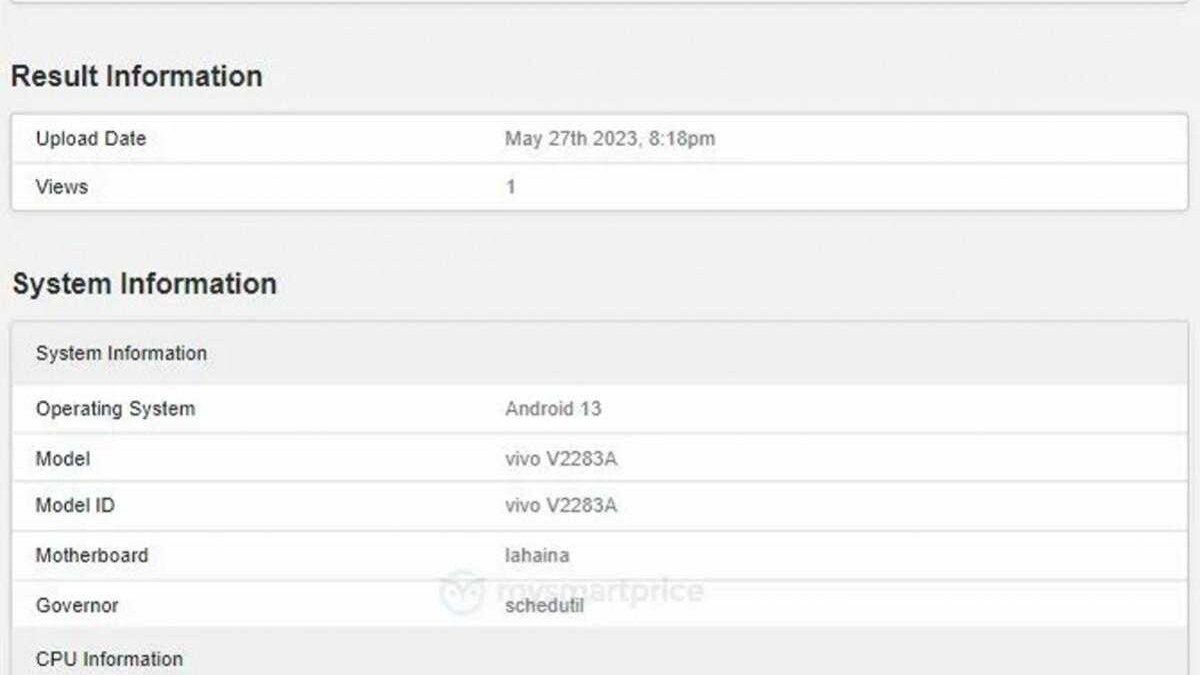Image resolution: width=1200 pixels, height=675 pixels.
Task: Click the schedutil governor value
Action: point(545,605)
